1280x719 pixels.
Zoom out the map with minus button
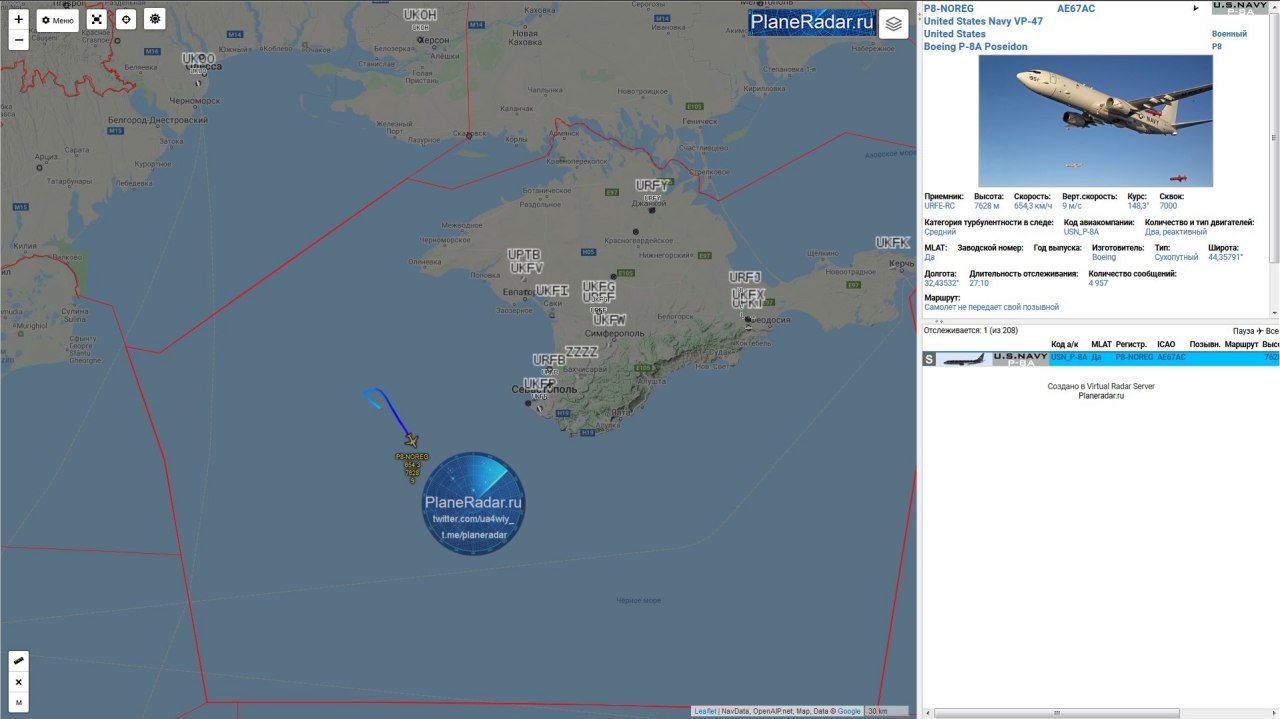(19, 40)
